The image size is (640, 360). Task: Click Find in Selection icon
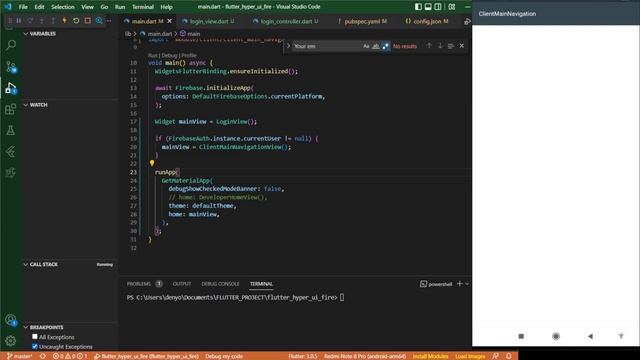pos(451,46)
